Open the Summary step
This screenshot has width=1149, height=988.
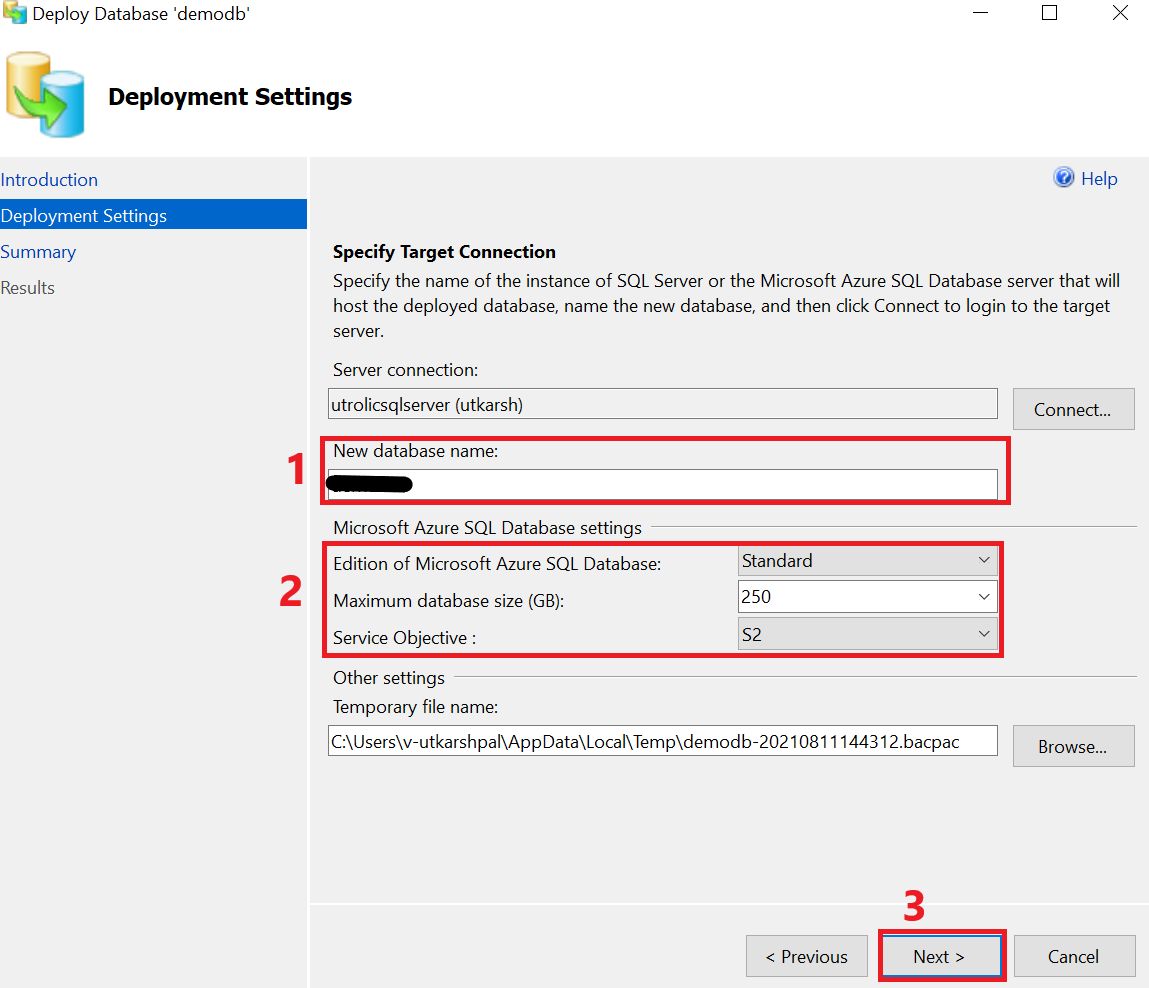pos(38,251)
